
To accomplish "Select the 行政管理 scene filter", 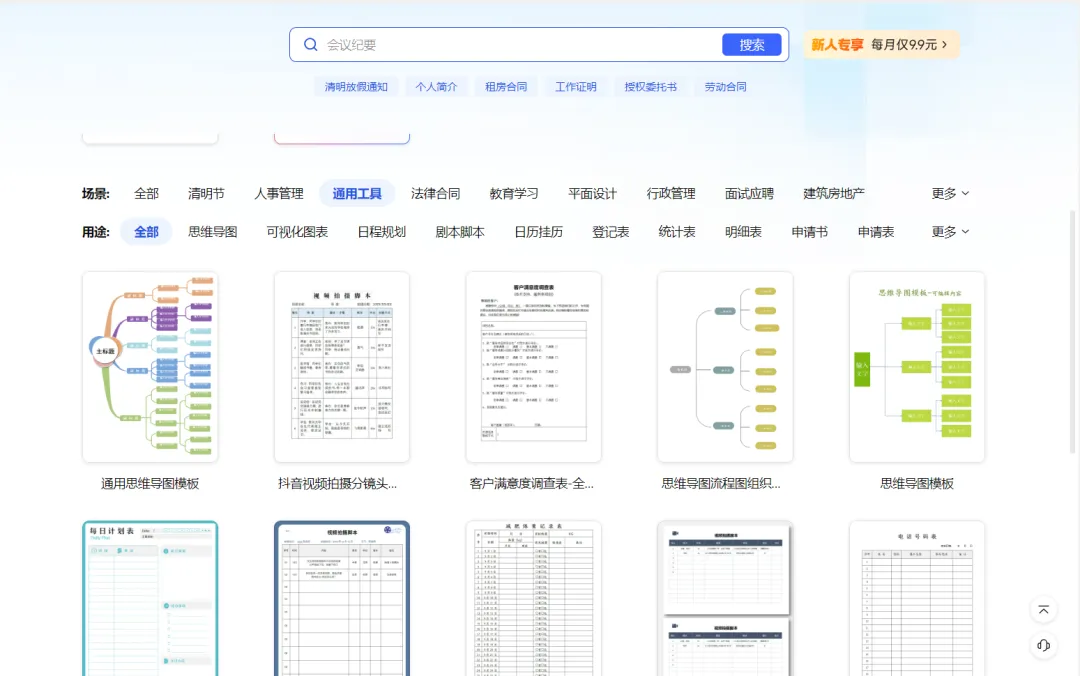I will (x=671, y=194).
